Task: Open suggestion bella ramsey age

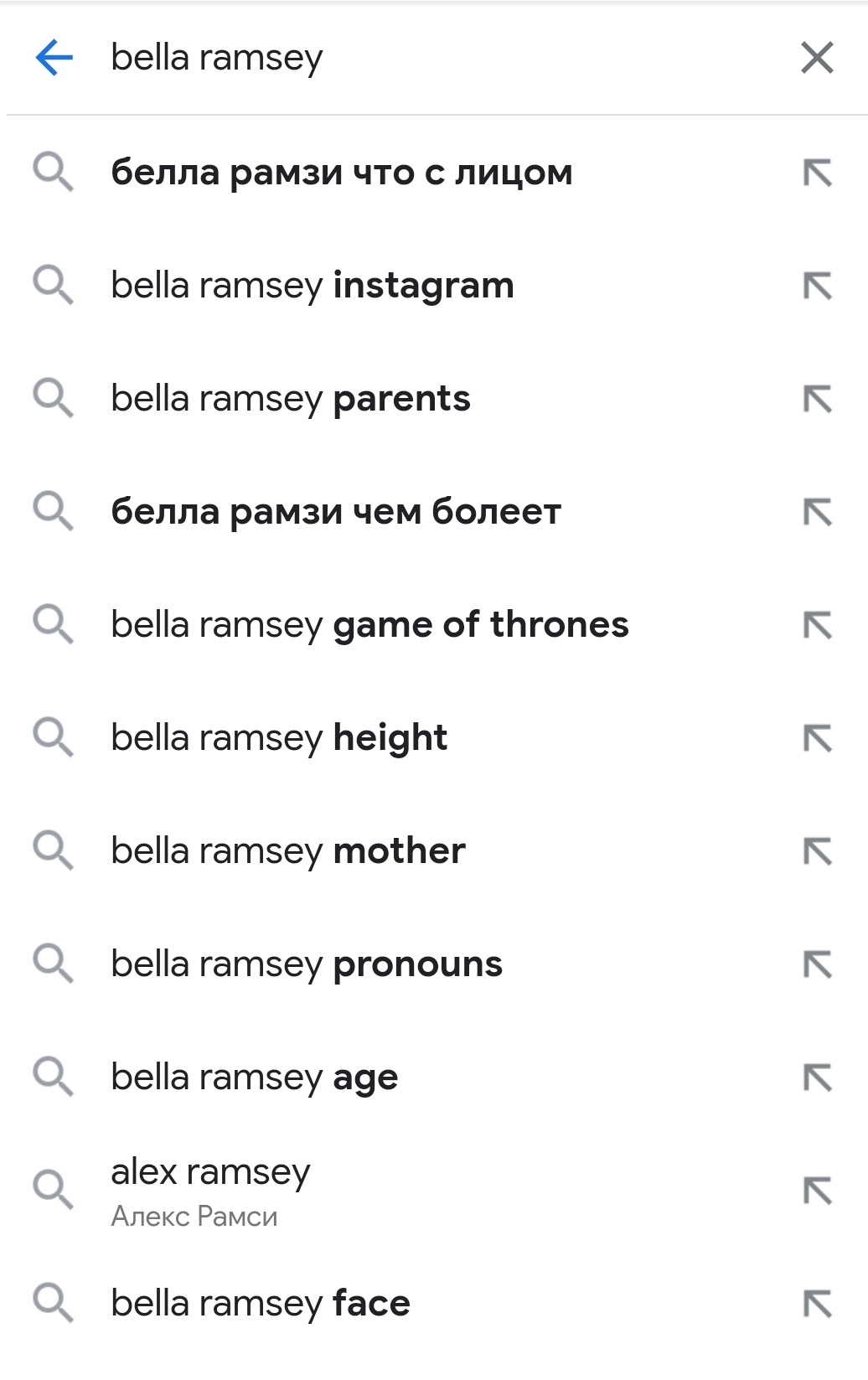Action: [434, 1078]
